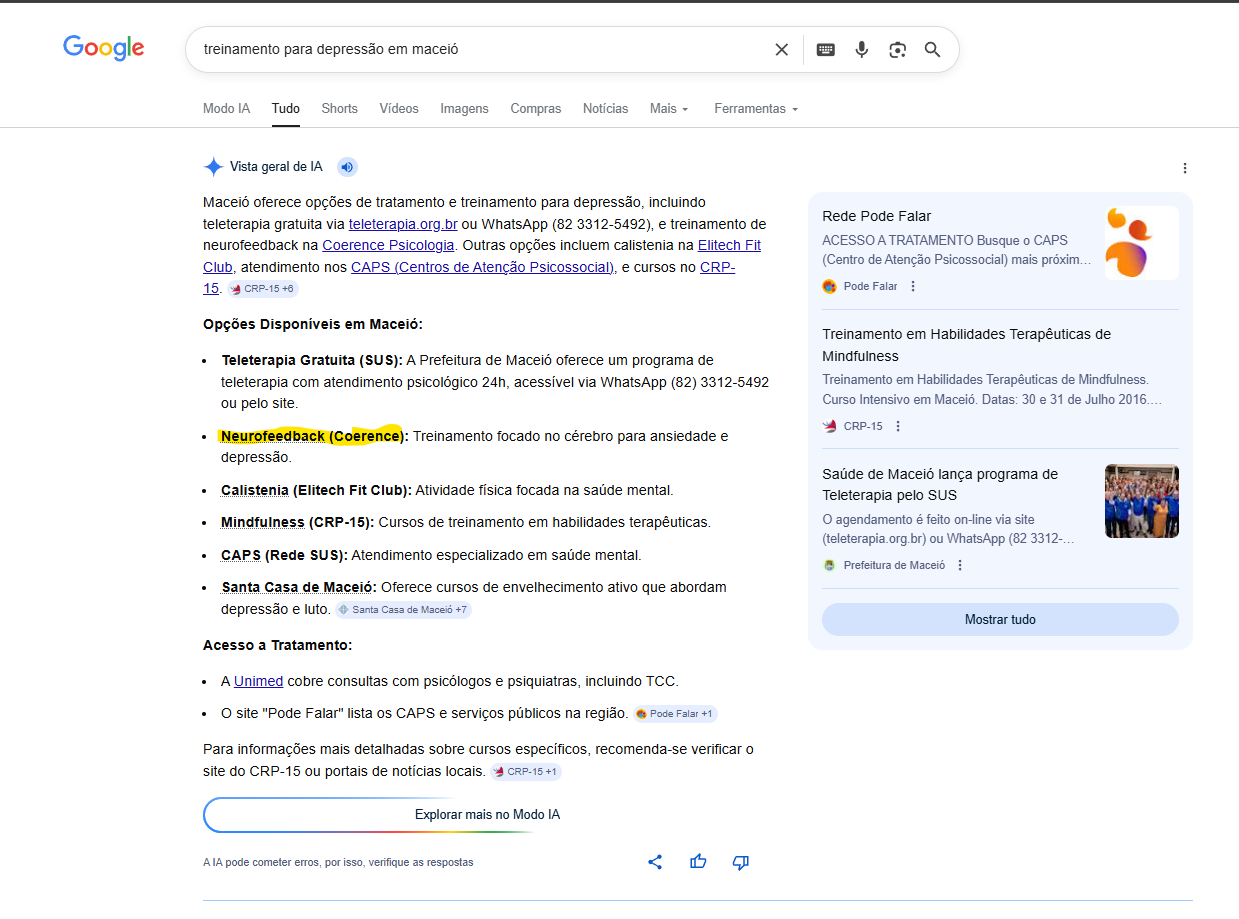Listen to AI overview speaker icon
Image resolution: width=1239 pixels, height=919 pixels.
click(347, 167)
